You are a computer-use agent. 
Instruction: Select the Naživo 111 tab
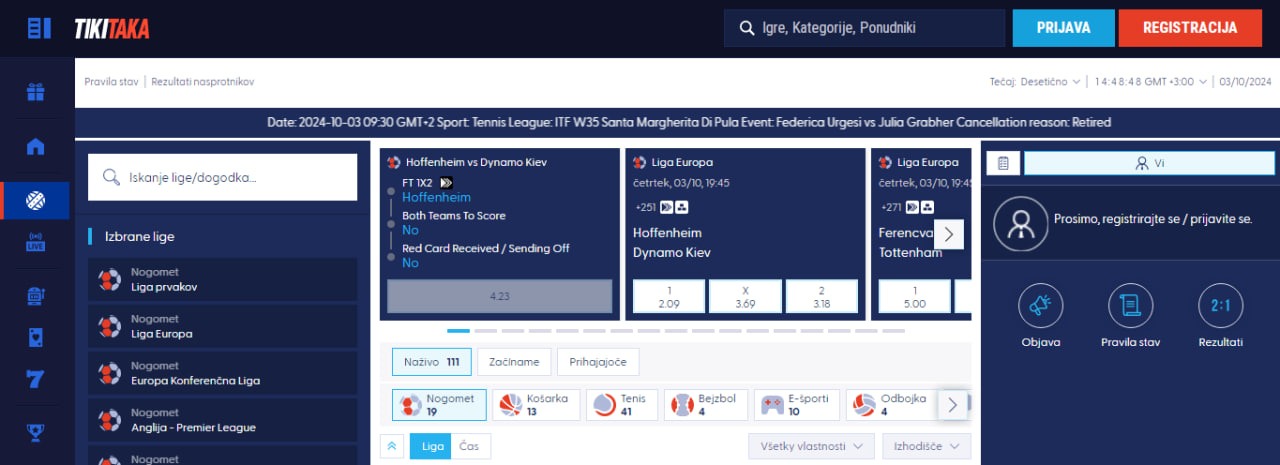tap(432, 362)
